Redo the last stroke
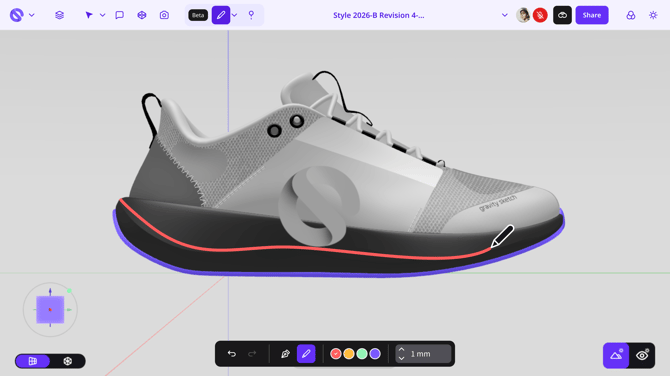The width and height of the screenshot is (670, 376). pyautogui.click(x=252, y=354)
